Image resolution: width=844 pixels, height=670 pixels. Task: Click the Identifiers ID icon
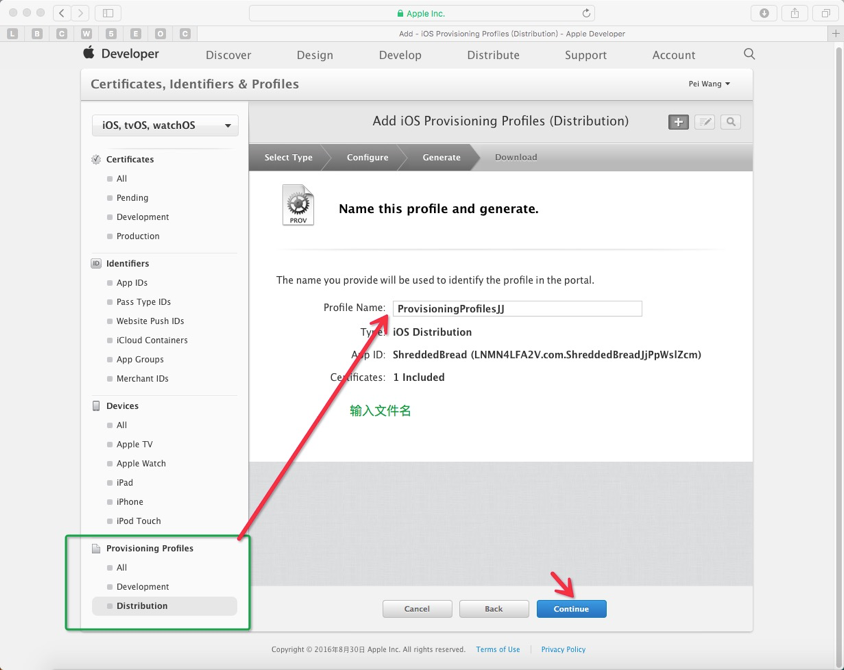(96, 263)
